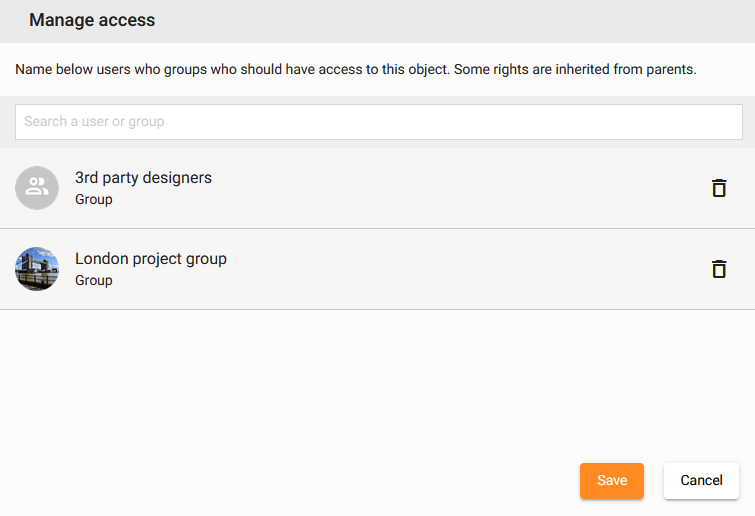The height and width of the screenshot is (516, 755).
Task: Click blank middle of 3rd party designers row
Action: 450,188
